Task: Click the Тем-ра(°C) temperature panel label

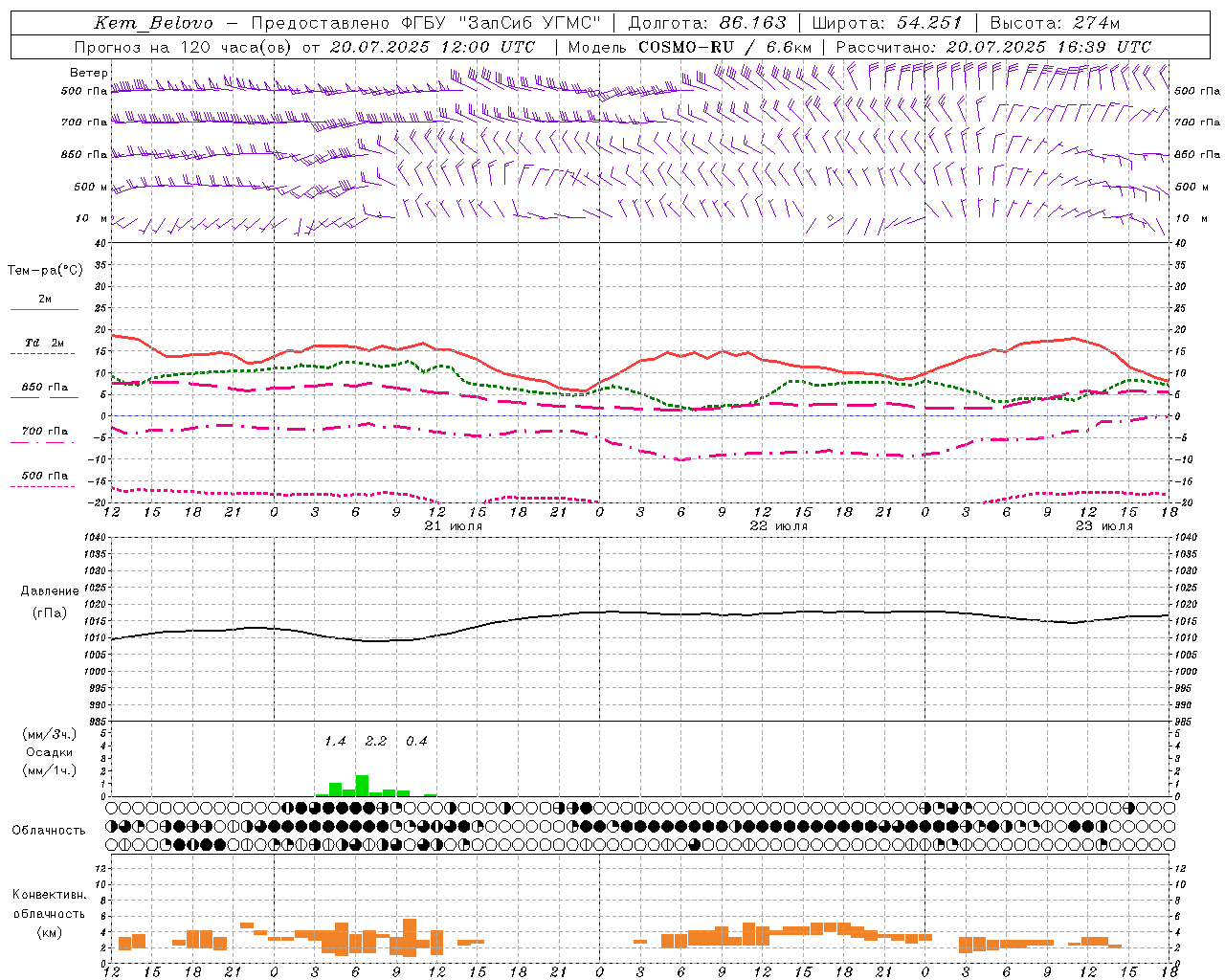Action: click(x=45, y=271)
